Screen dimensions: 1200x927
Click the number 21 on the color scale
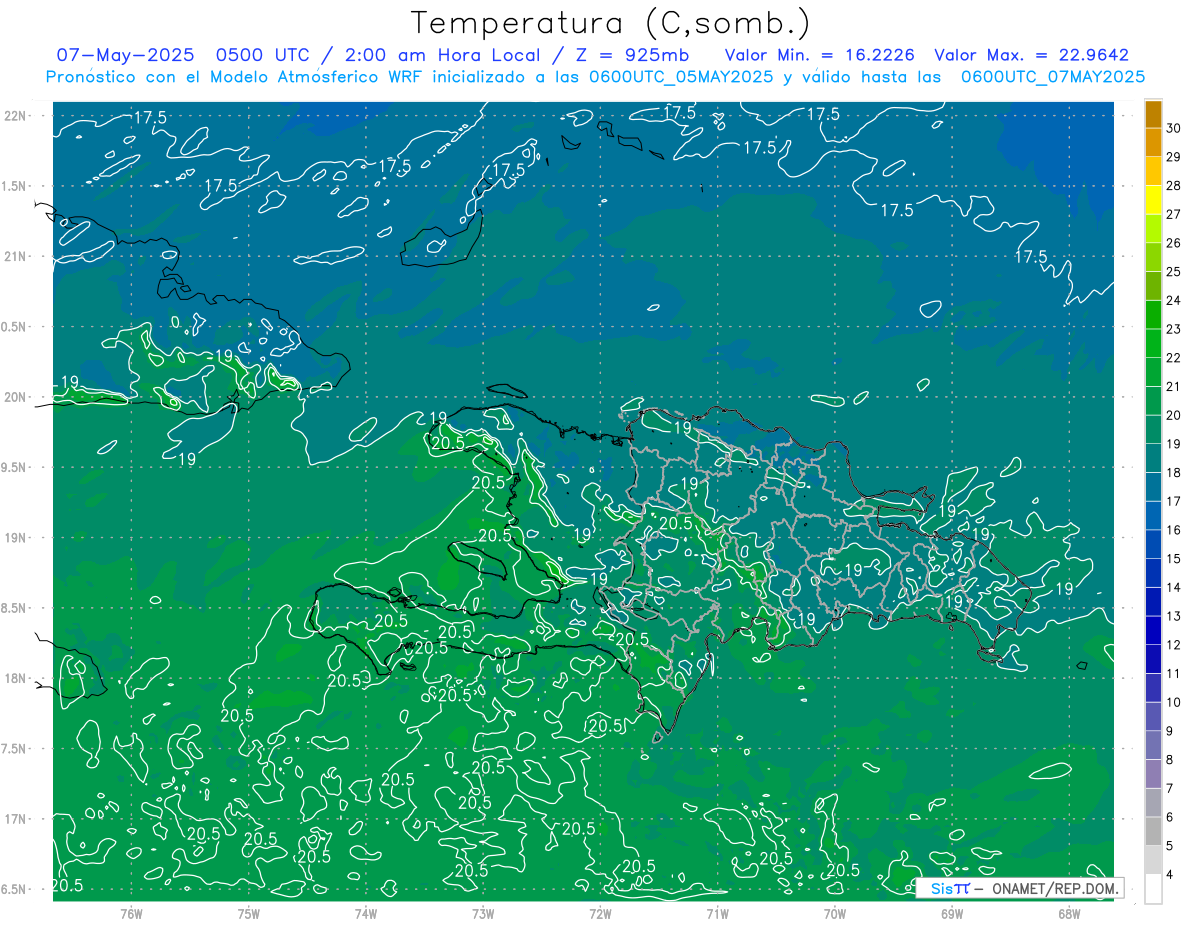click(x=1175, y=386)
